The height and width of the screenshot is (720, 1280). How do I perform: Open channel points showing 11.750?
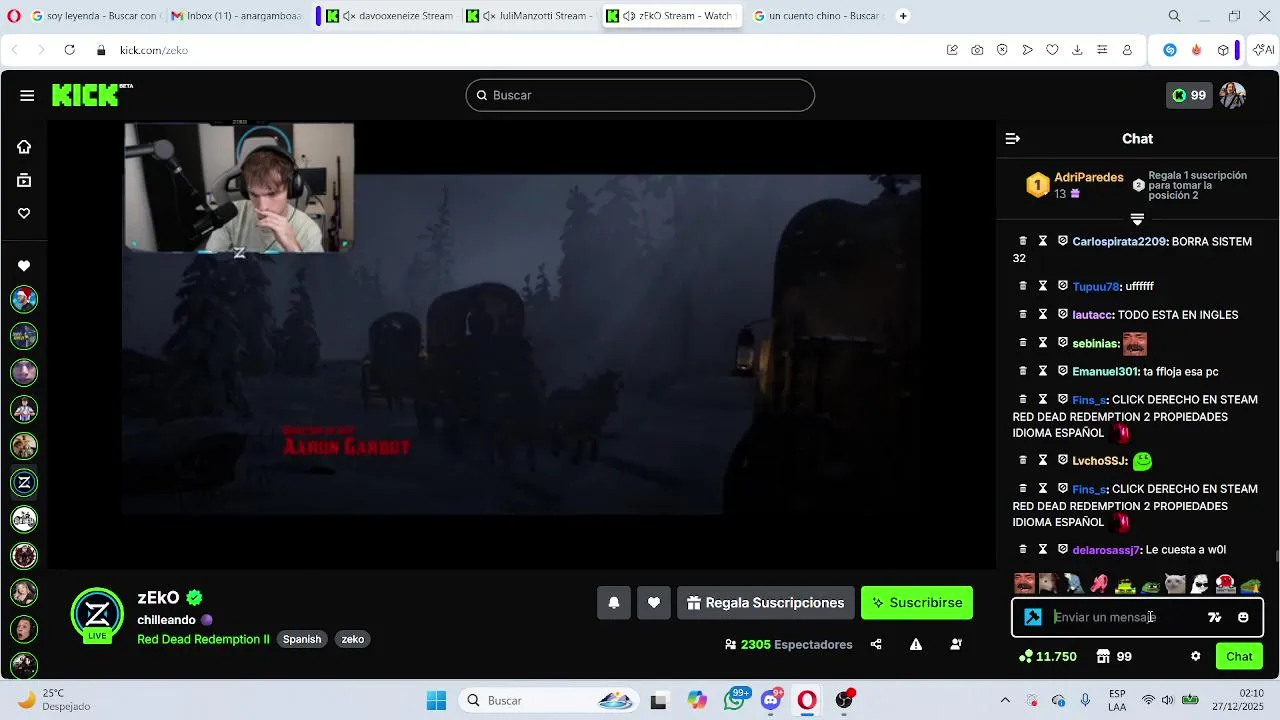[1047, 656]
